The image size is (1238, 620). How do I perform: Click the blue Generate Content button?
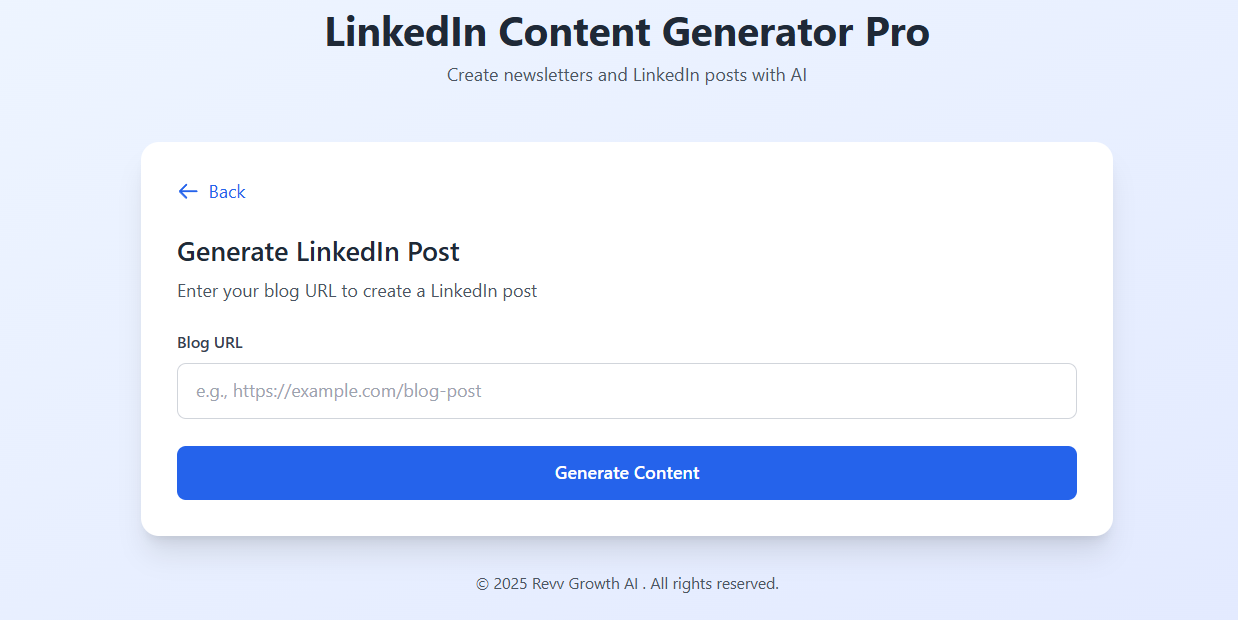click(627, 472)
